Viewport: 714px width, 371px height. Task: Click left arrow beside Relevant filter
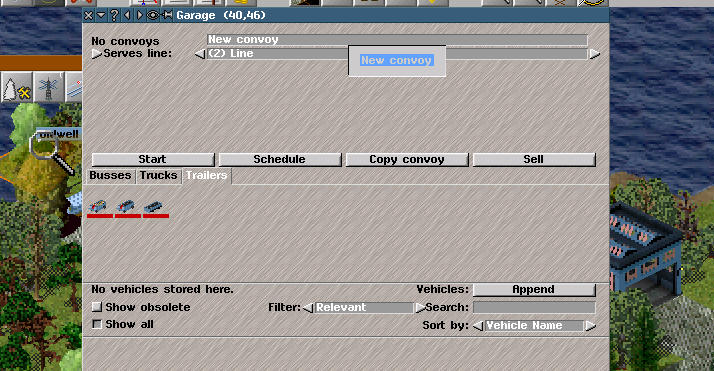[x=308, y=308]
